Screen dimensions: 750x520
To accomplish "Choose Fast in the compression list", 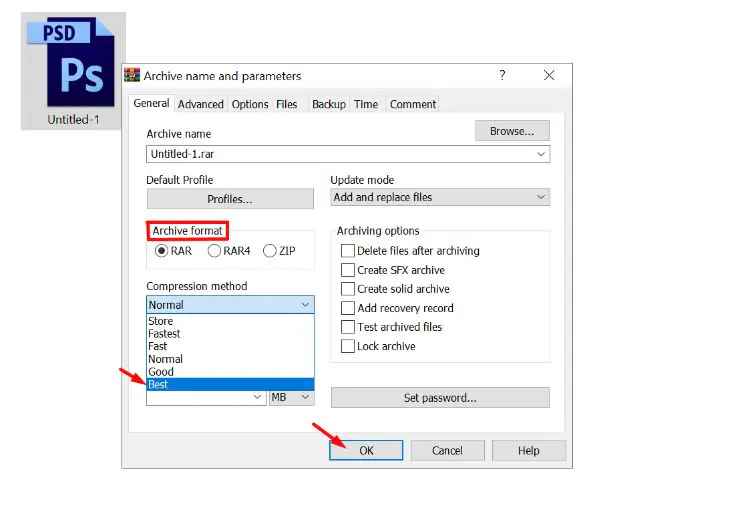I will [230, 346].
